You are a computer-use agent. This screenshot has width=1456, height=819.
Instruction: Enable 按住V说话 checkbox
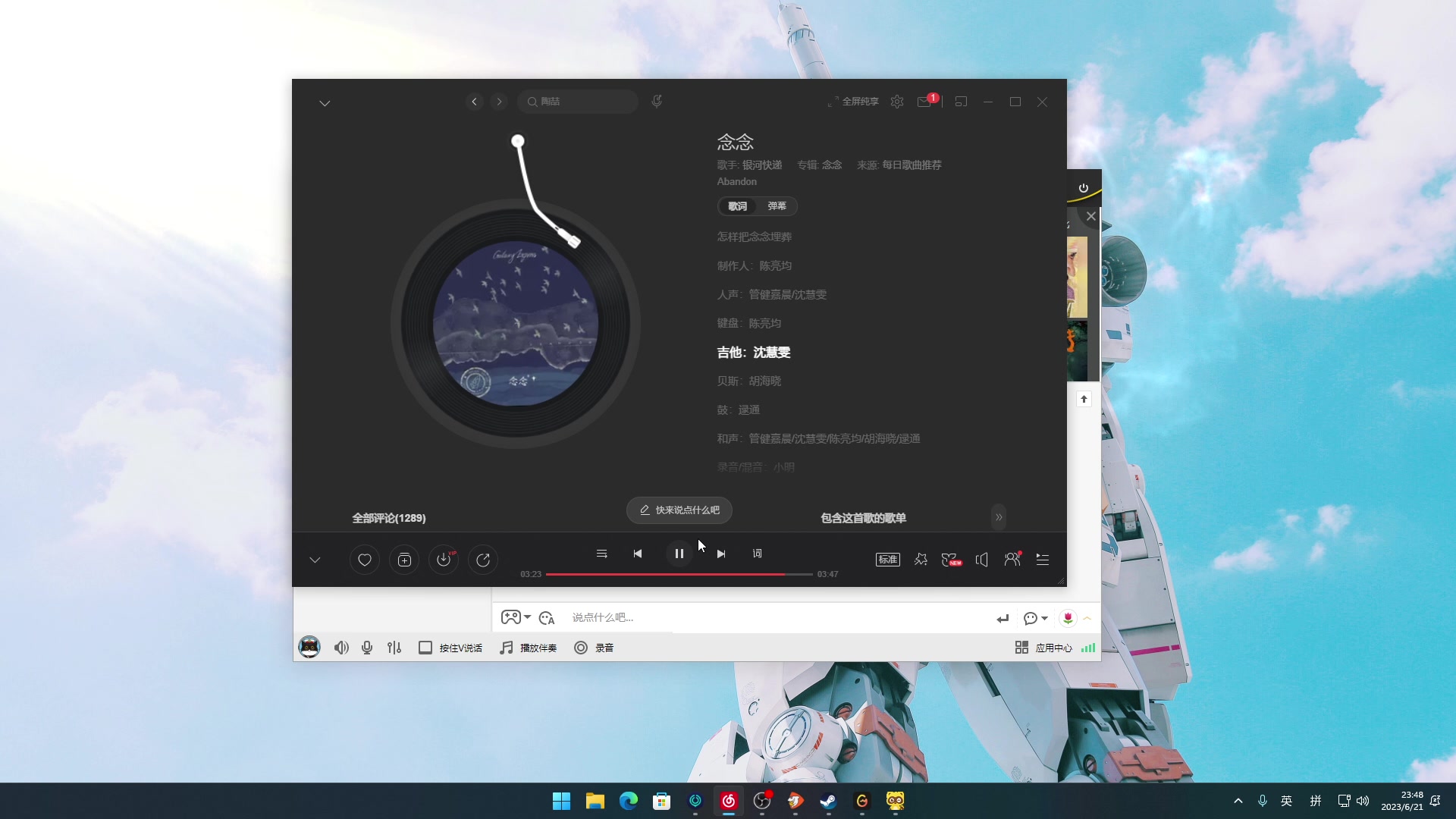click(450, 648)
